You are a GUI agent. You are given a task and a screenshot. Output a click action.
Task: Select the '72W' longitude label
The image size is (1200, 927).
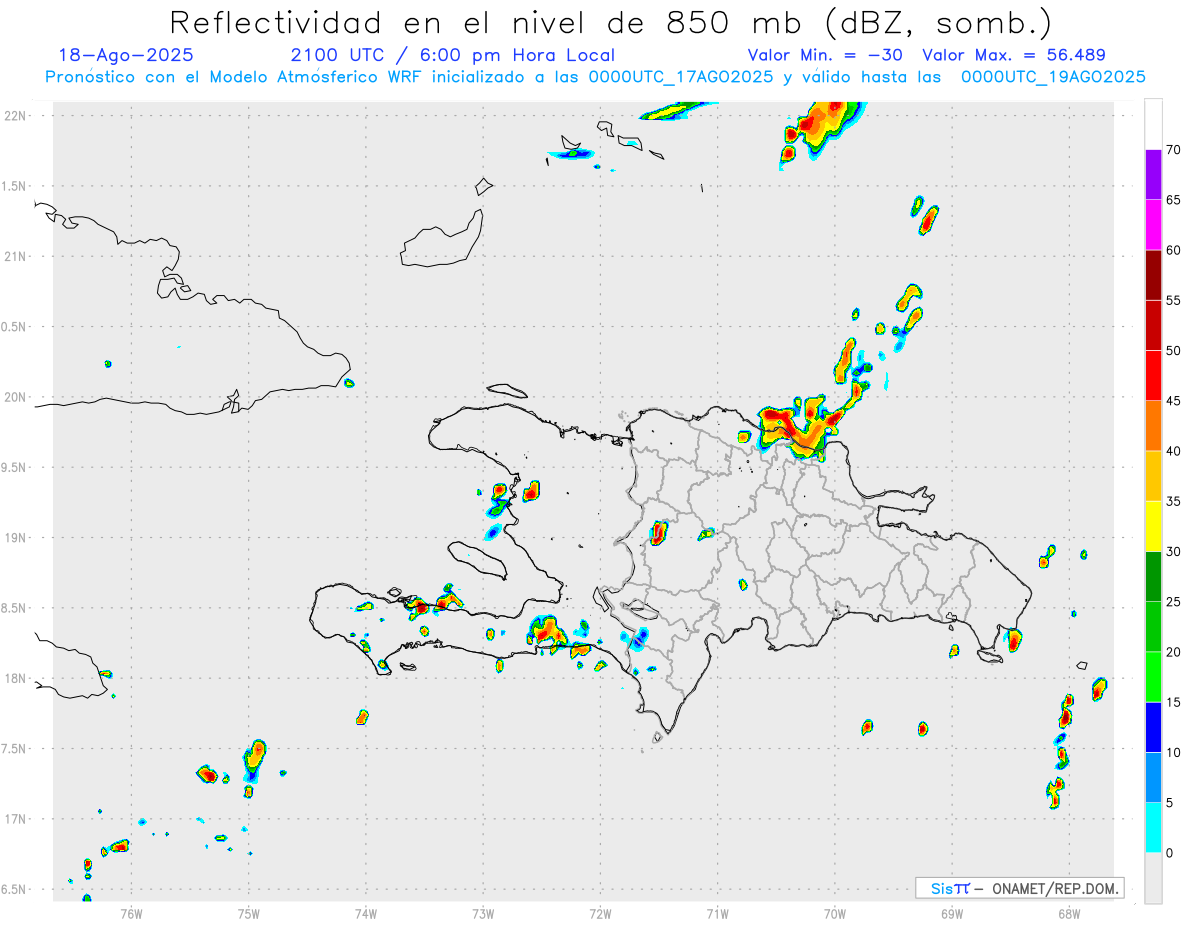tap(600, 913)
